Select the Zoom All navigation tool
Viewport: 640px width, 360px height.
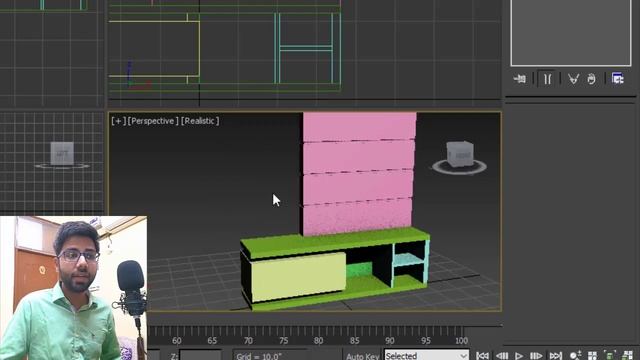point(593,356)
